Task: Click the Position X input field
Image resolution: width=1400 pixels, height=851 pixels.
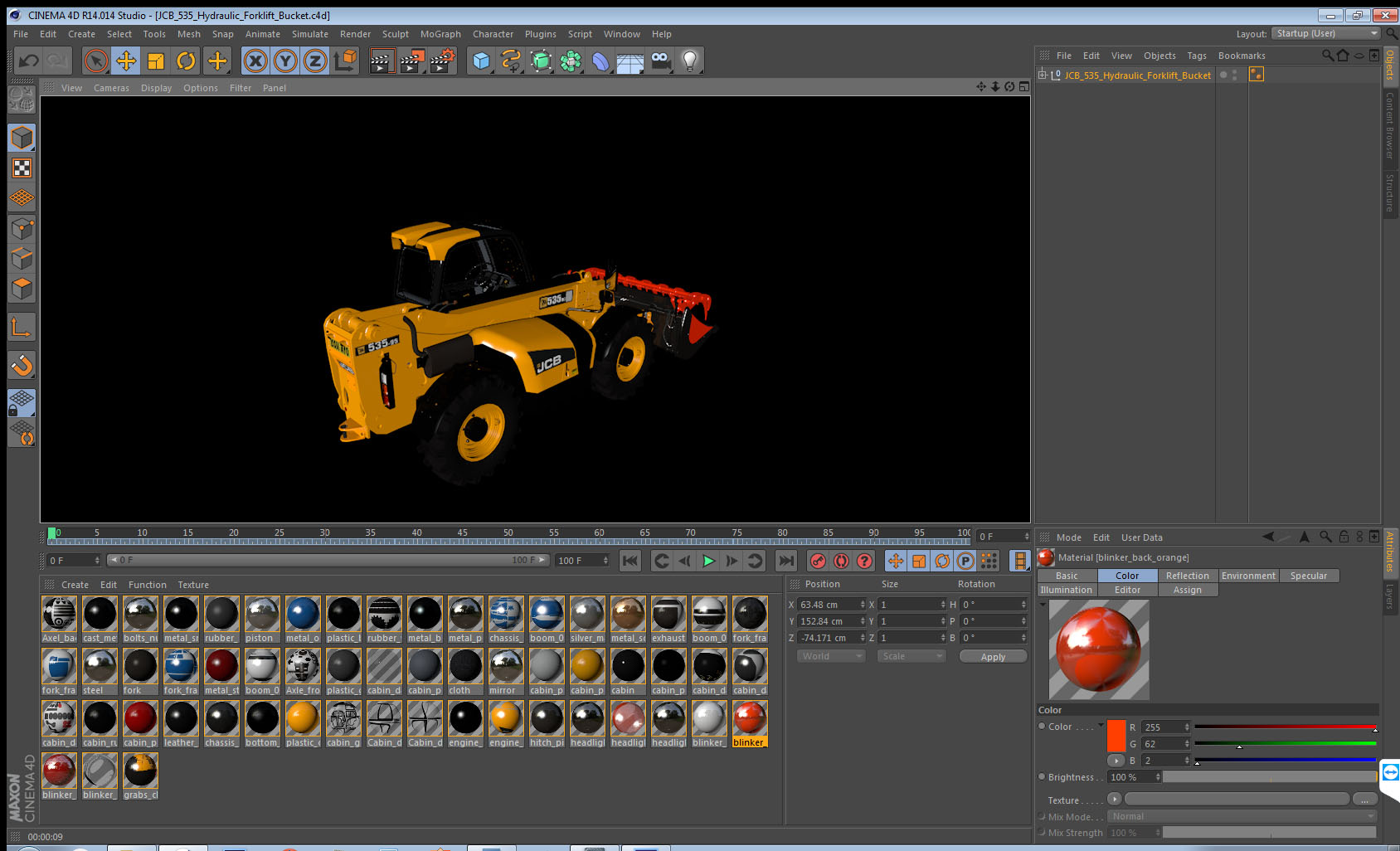Action: pos(832,605)
